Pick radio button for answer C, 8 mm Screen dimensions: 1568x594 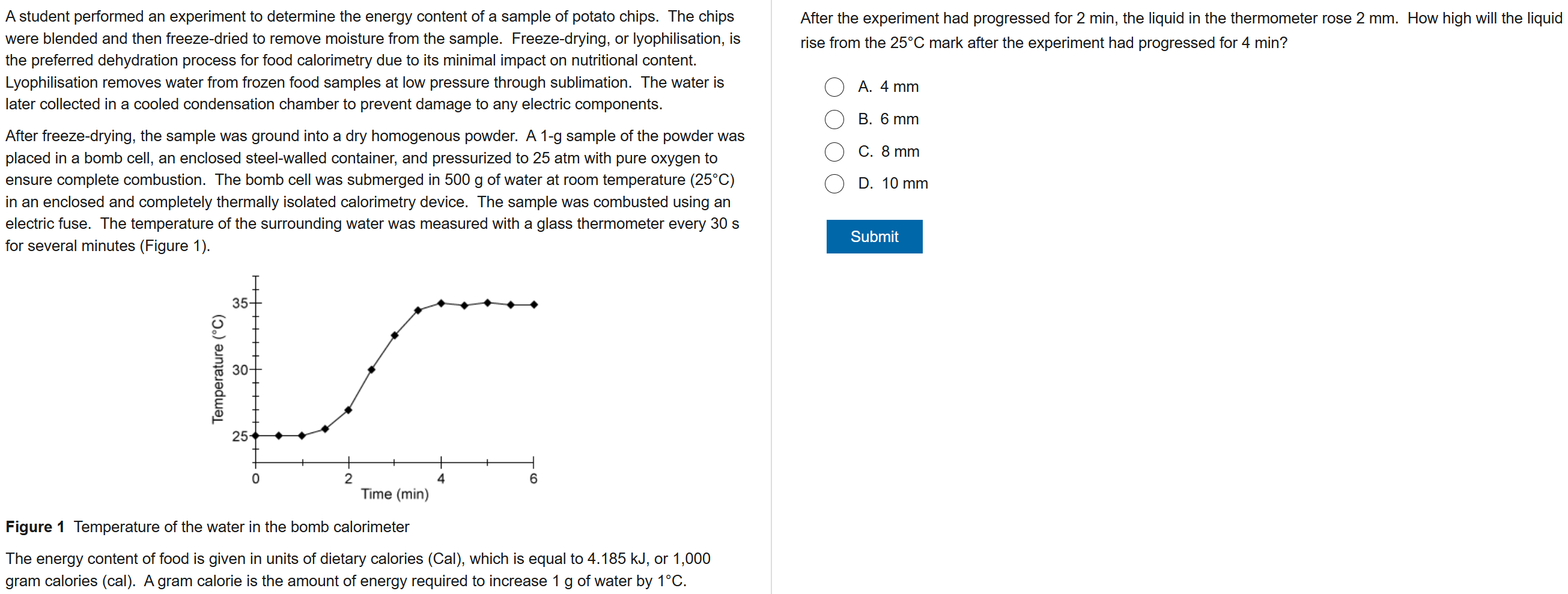pyautogui.click(x=834, y=151)
